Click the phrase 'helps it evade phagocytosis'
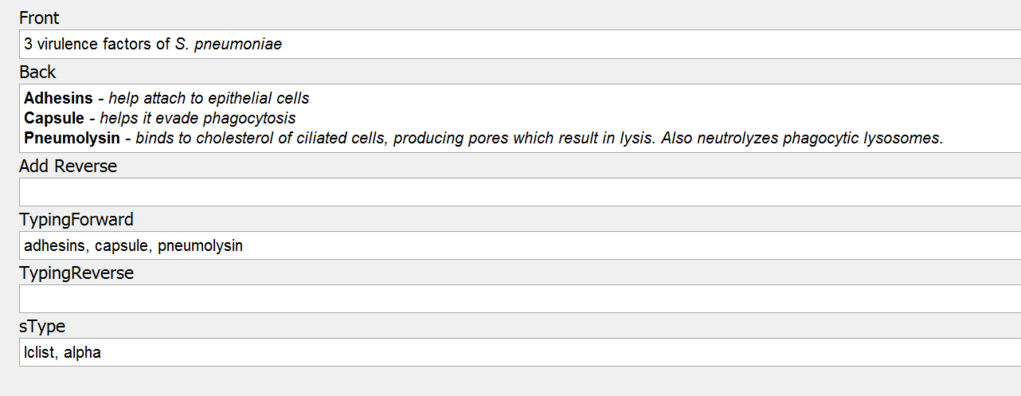Viewport: 1021px width, 396px height. pos(198,119)
